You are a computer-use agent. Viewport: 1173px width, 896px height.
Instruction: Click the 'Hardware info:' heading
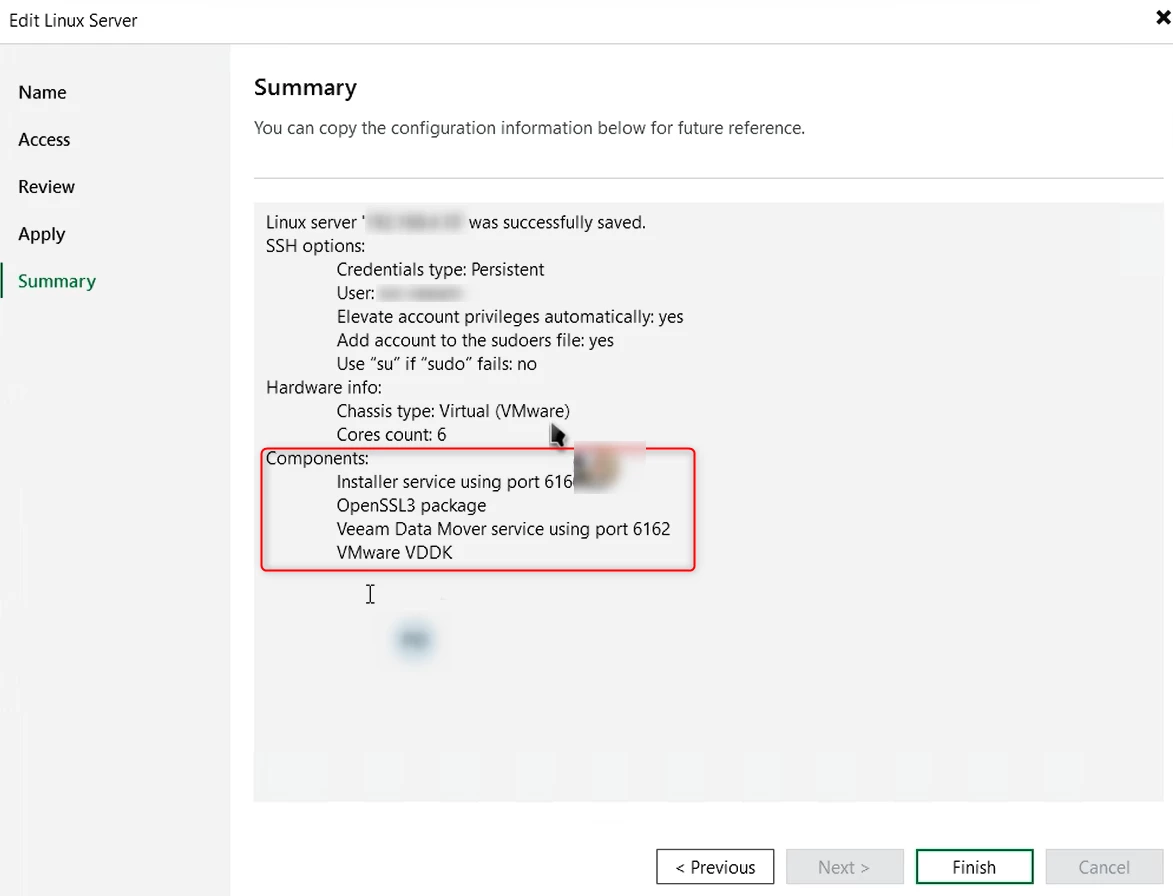click(324, 387)
